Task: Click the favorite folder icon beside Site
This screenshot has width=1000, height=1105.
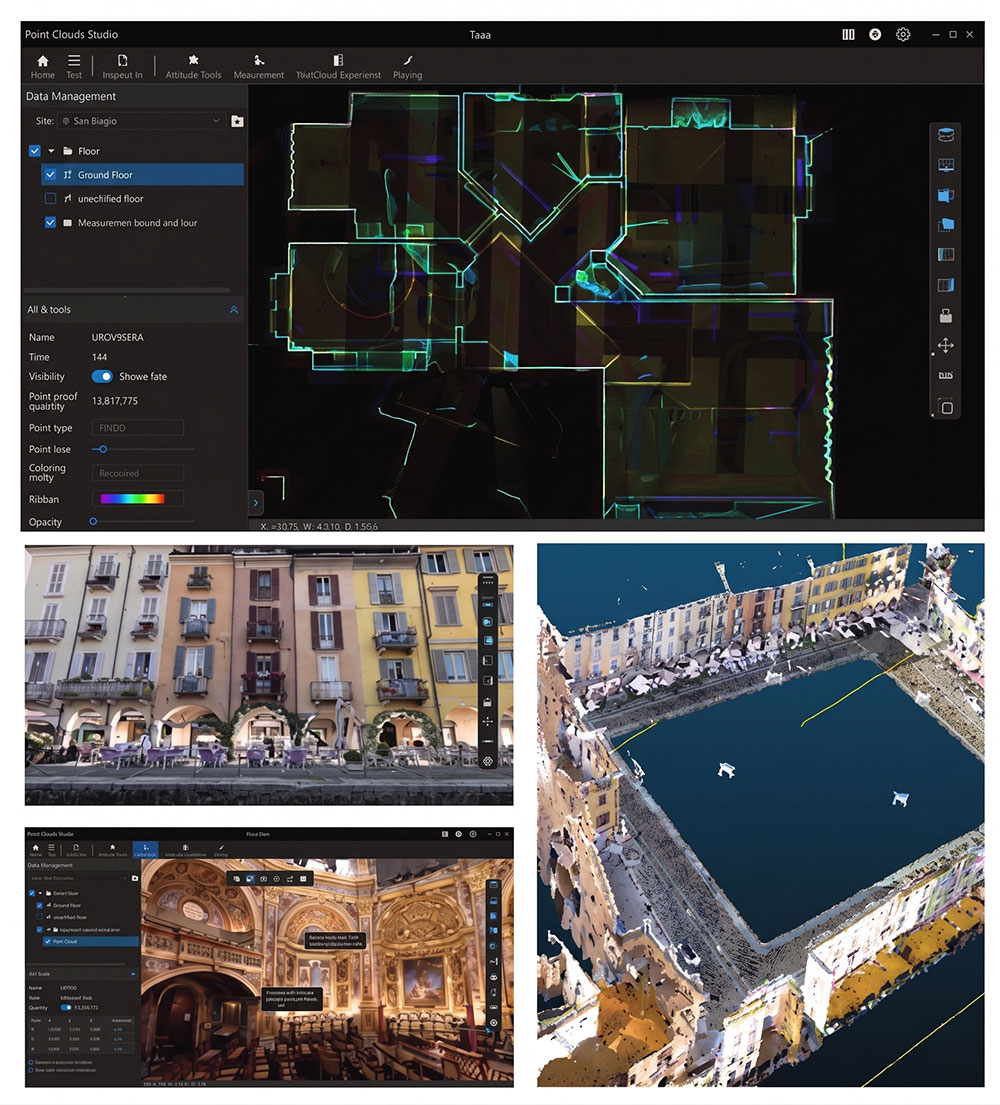Action: pos(237,121)
